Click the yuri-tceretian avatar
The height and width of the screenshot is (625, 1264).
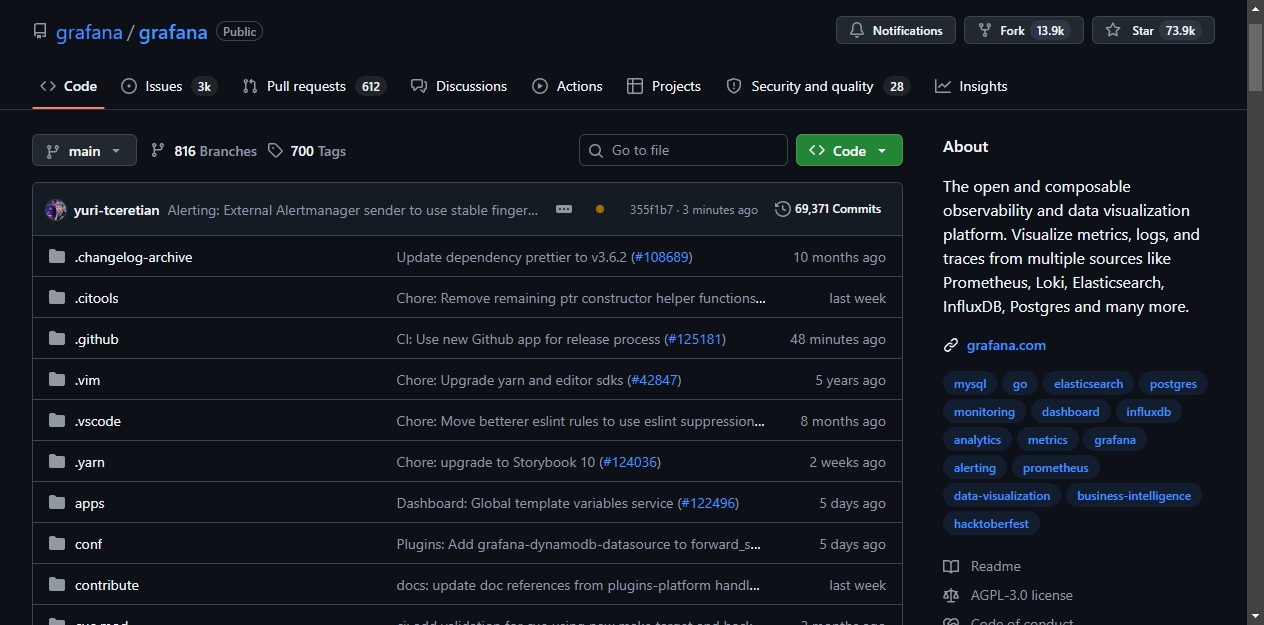point(56,210)
